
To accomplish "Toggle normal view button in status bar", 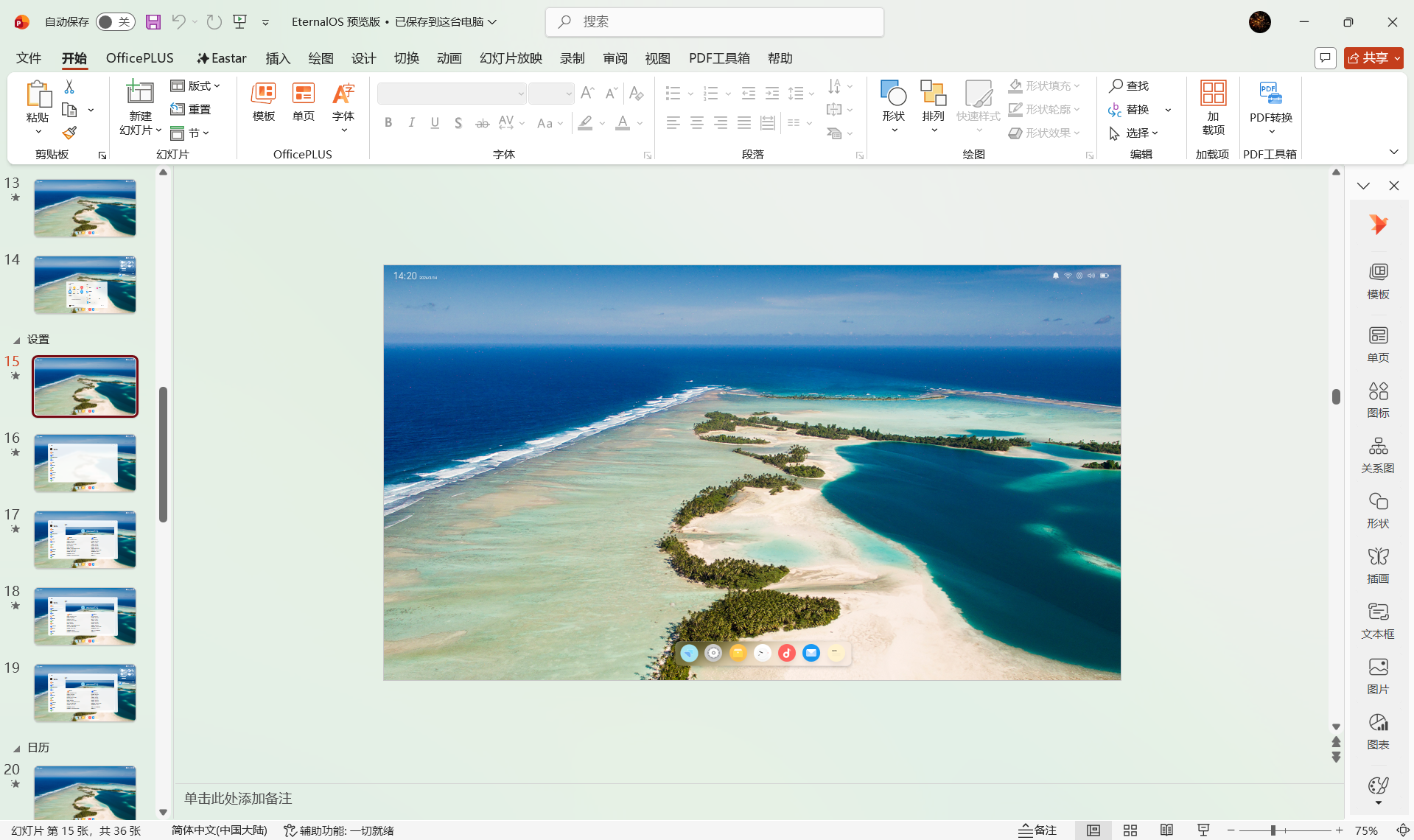I will pyautogui.click(x=1093, y=830).
